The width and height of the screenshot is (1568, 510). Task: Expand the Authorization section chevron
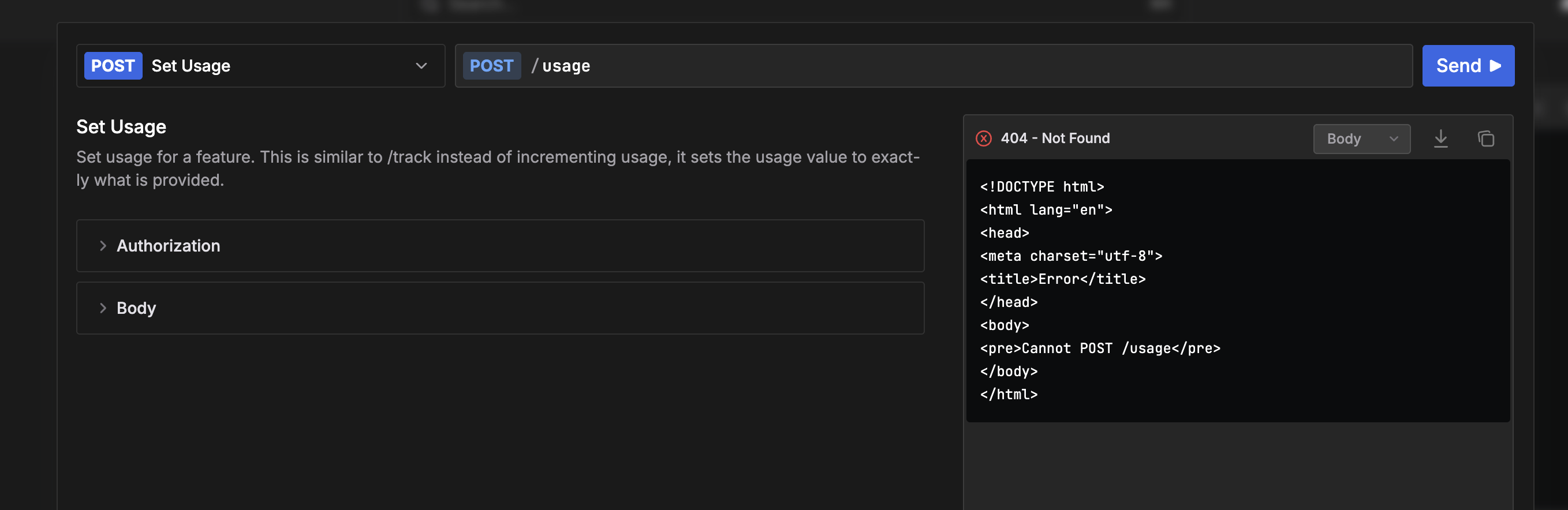click(103, 246)
